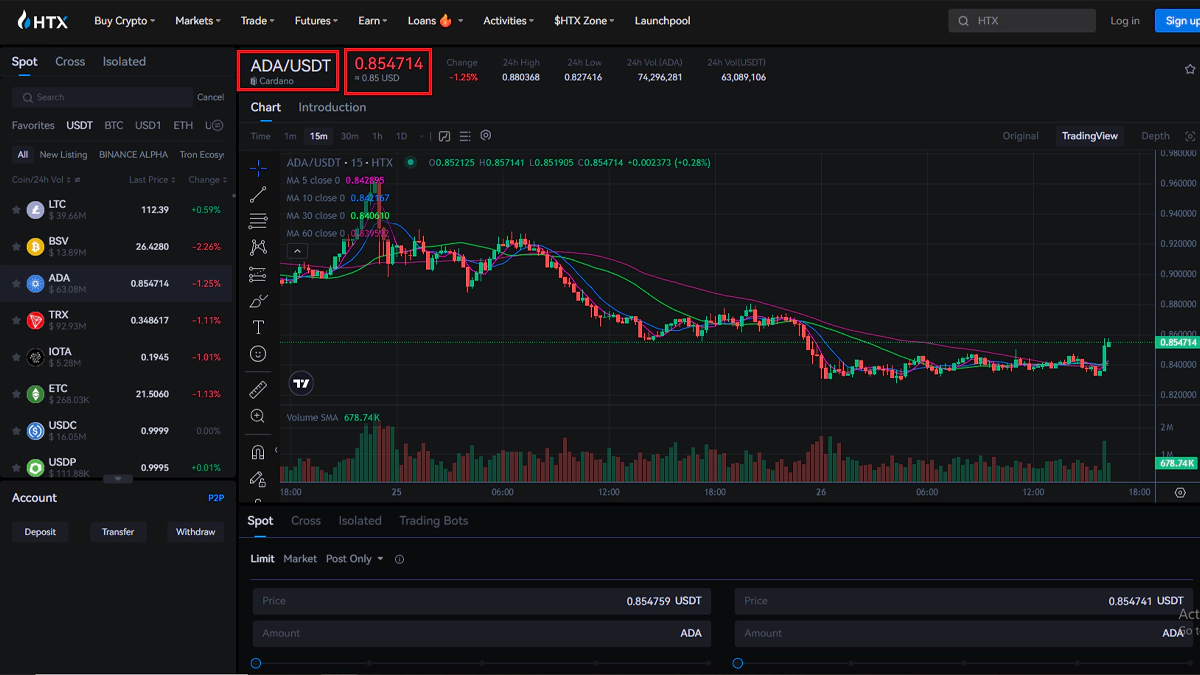Switch the coin/volume display icon
Viewport: 1200px width, 675px height.
pyautogui.click(x=78, y=180)
